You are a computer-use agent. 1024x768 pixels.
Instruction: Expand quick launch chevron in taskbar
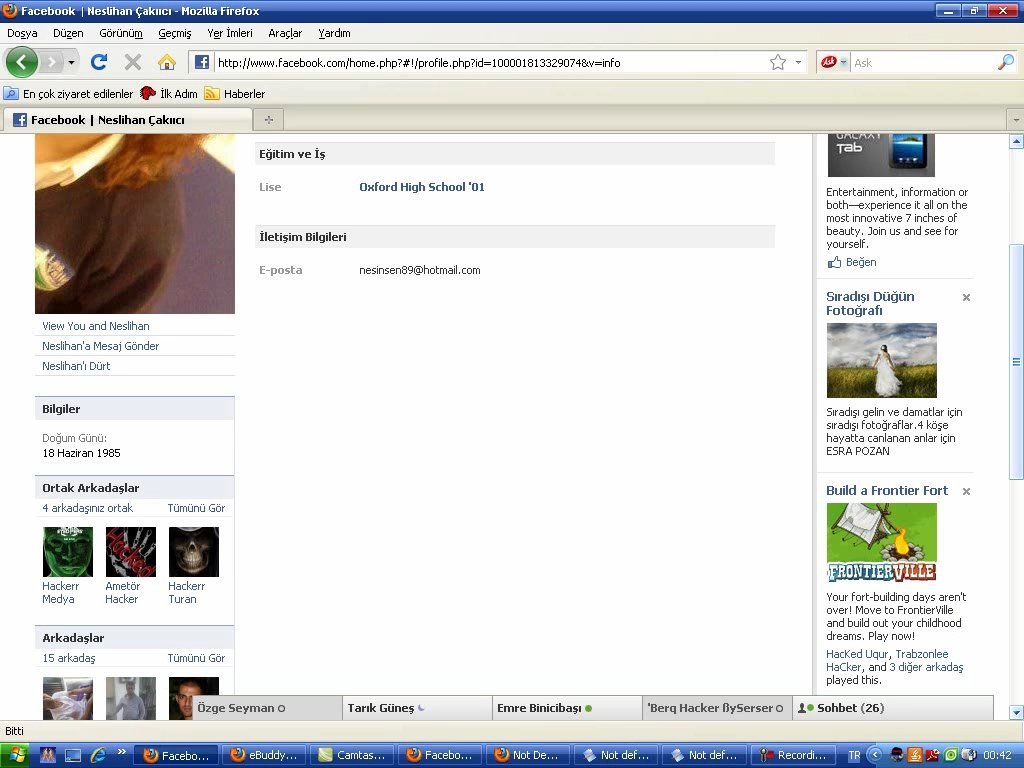click(121, 751)
